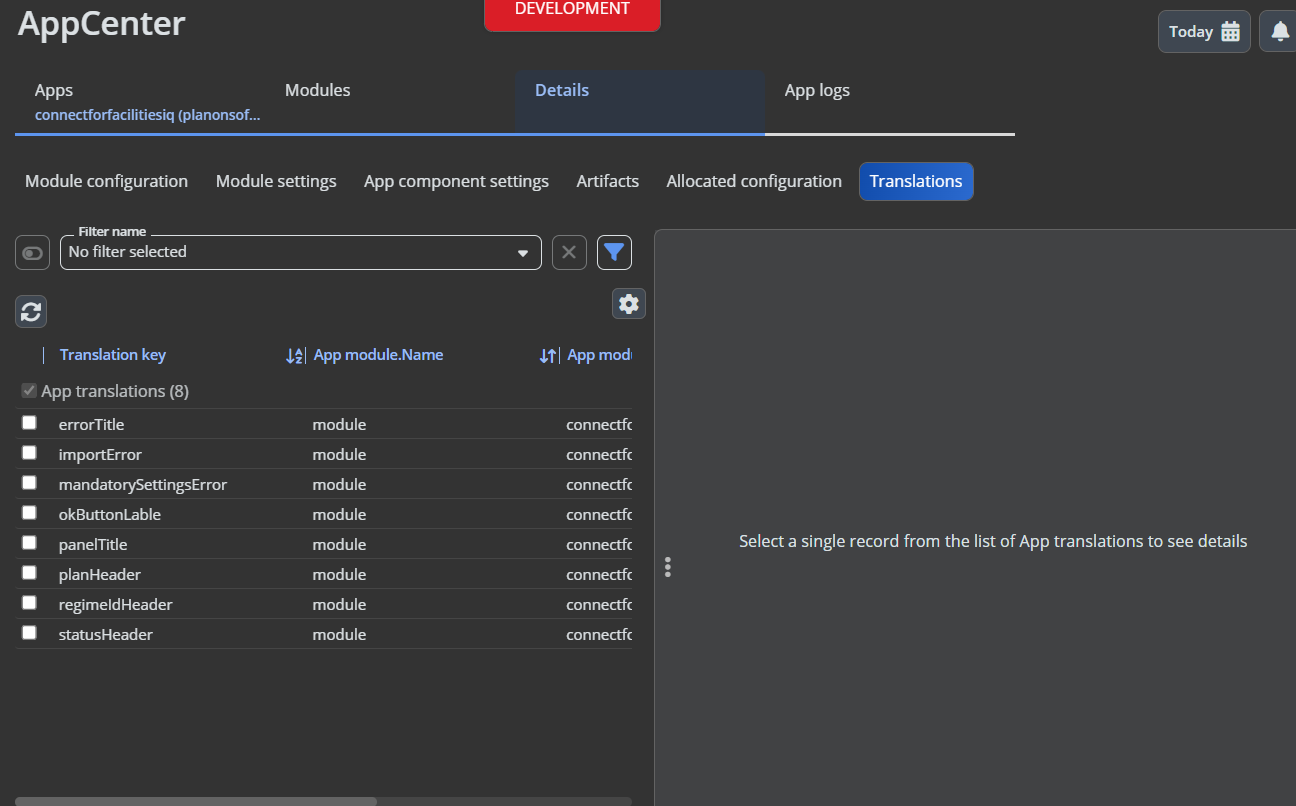The width and height of the screenshot is (1296, 806).
Task: Select the statusHeader translation key
Action: (106, 635)
